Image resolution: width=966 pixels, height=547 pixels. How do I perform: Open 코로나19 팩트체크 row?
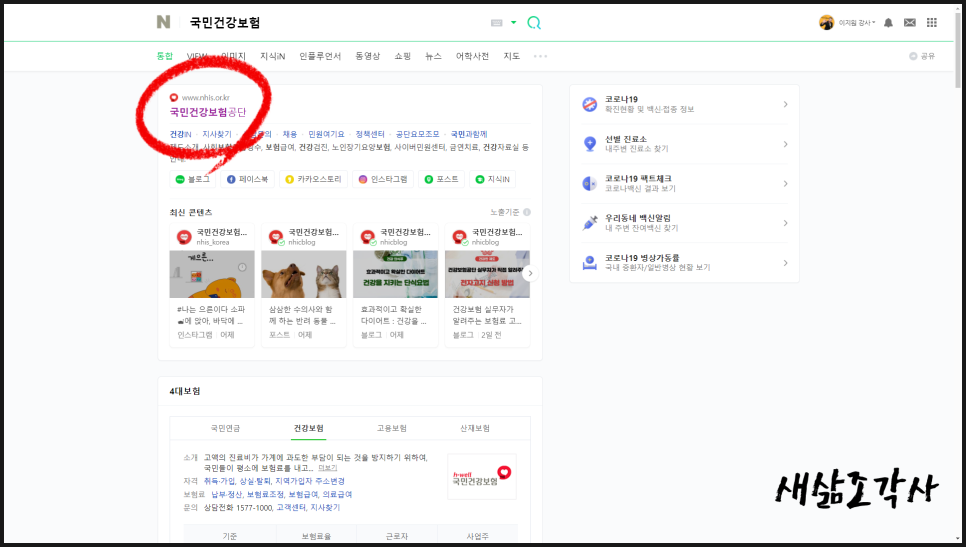684,184
